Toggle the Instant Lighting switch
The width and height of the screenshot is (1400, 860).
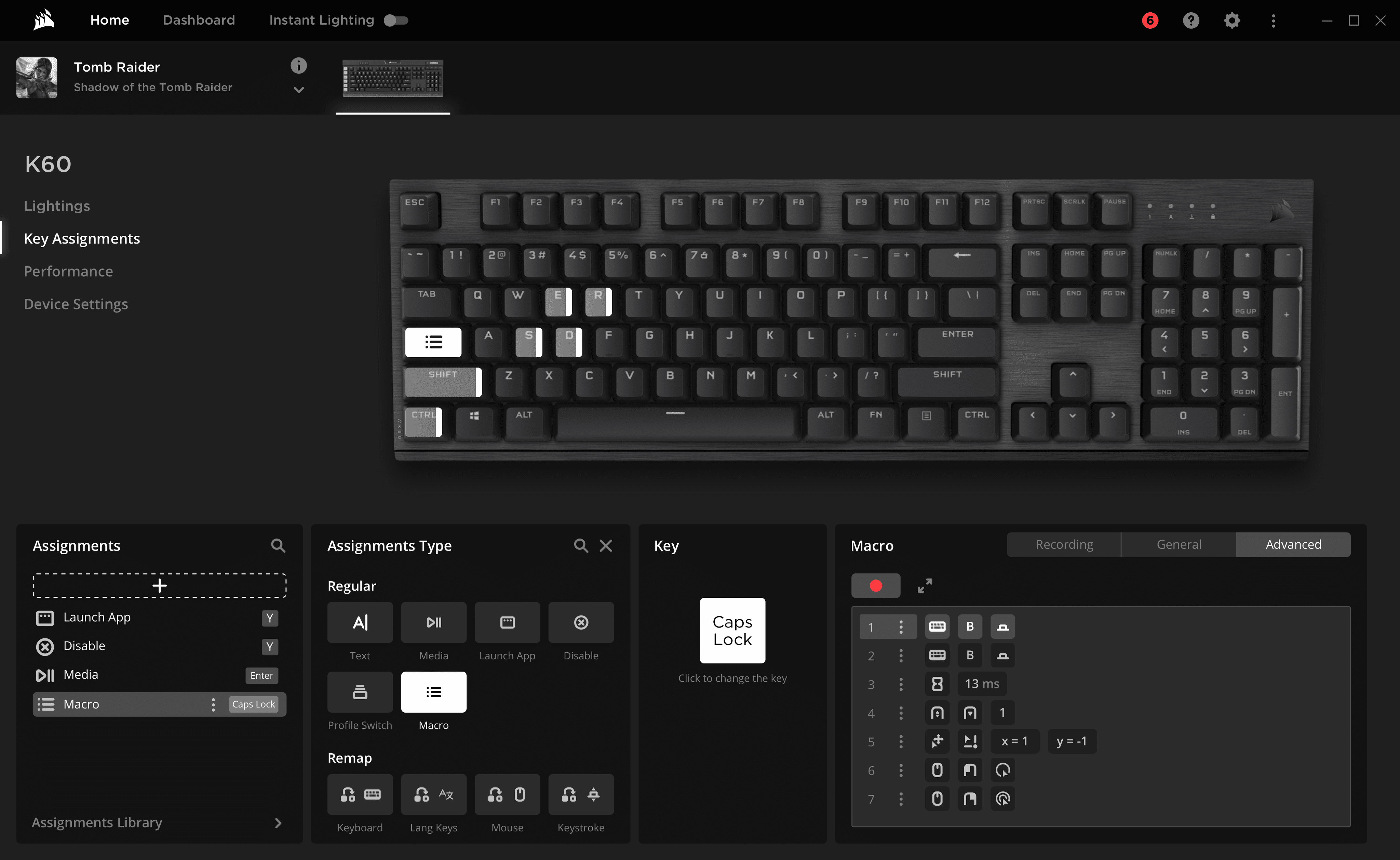pyautogui.click(x=395, y=21)
